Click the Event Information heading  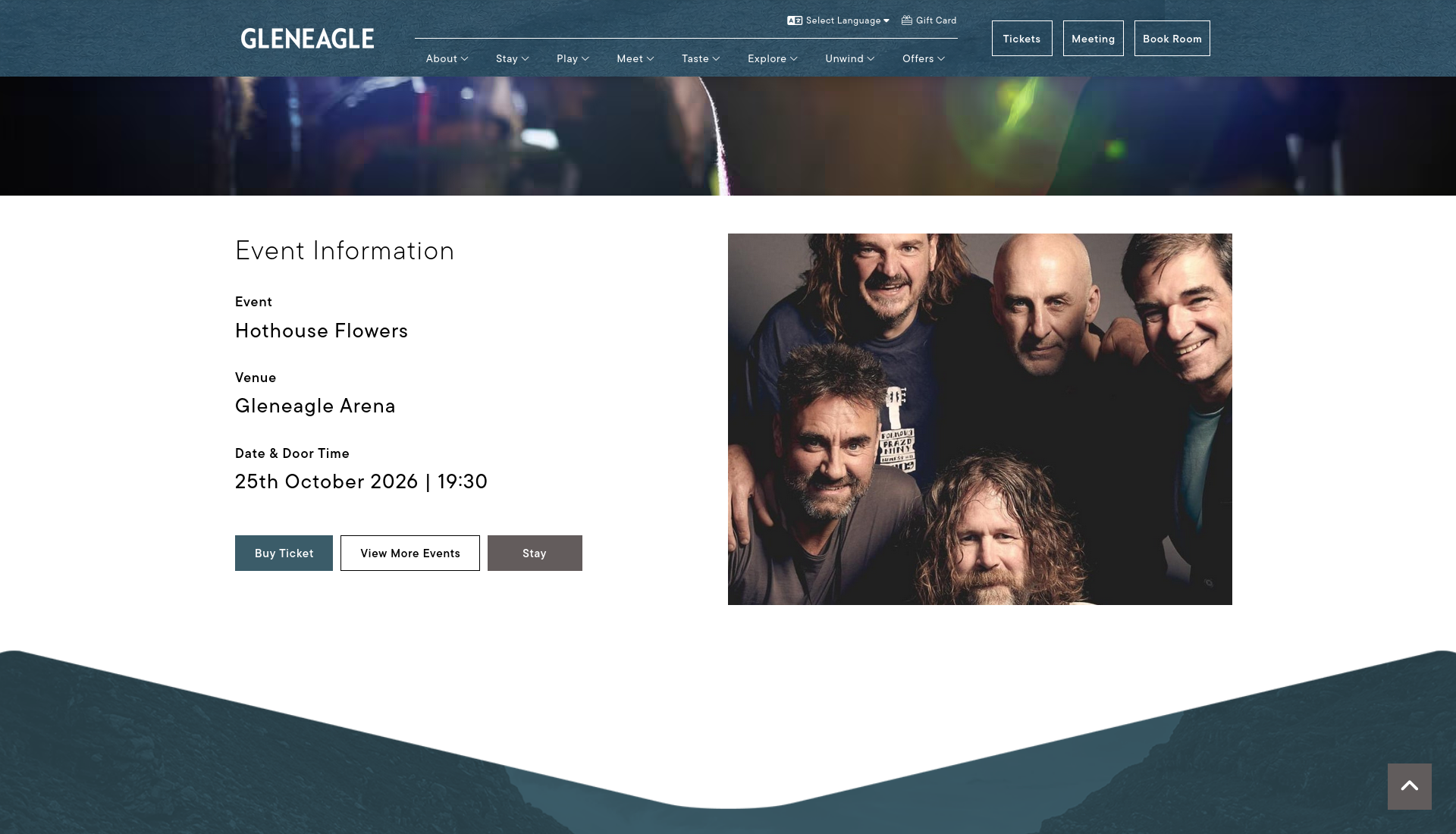344,251
